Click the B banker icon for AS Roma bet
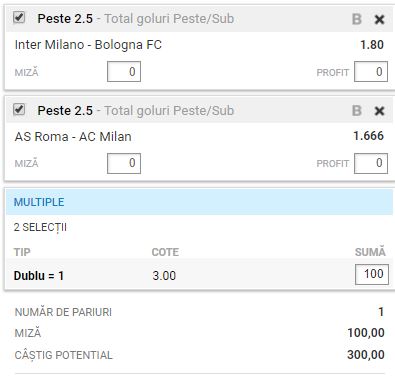 tap(357, 110)
